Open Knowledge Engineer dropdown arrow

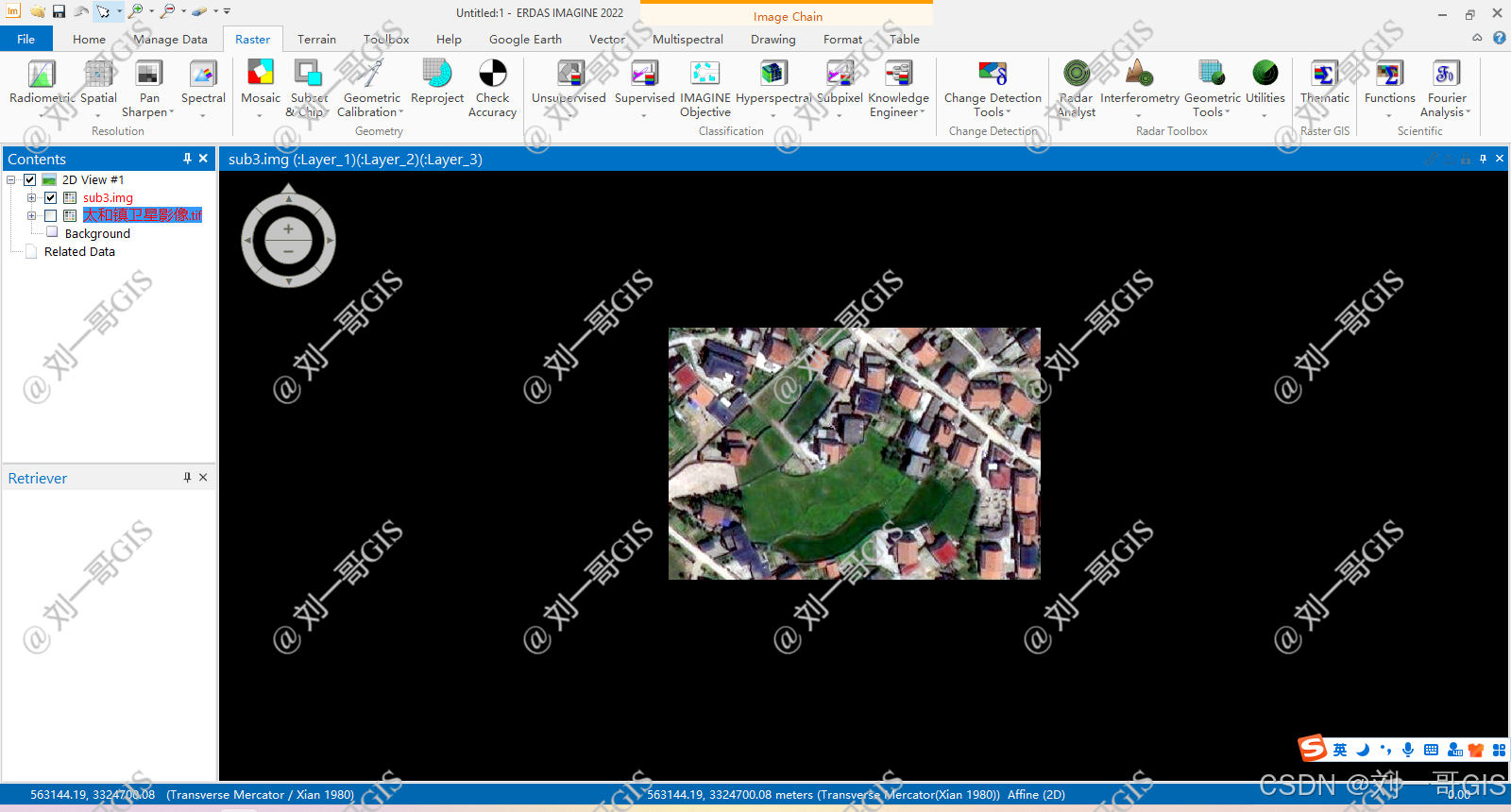922,112
